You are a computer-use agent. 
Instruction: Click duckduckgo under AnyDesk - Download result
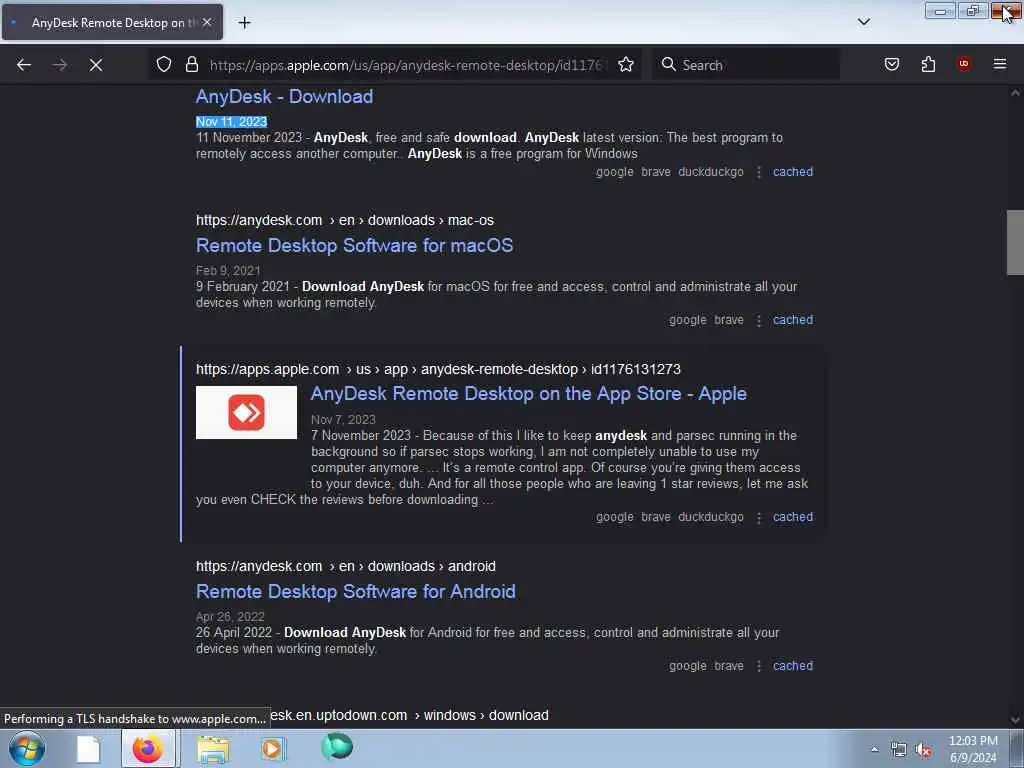(711, 172)
